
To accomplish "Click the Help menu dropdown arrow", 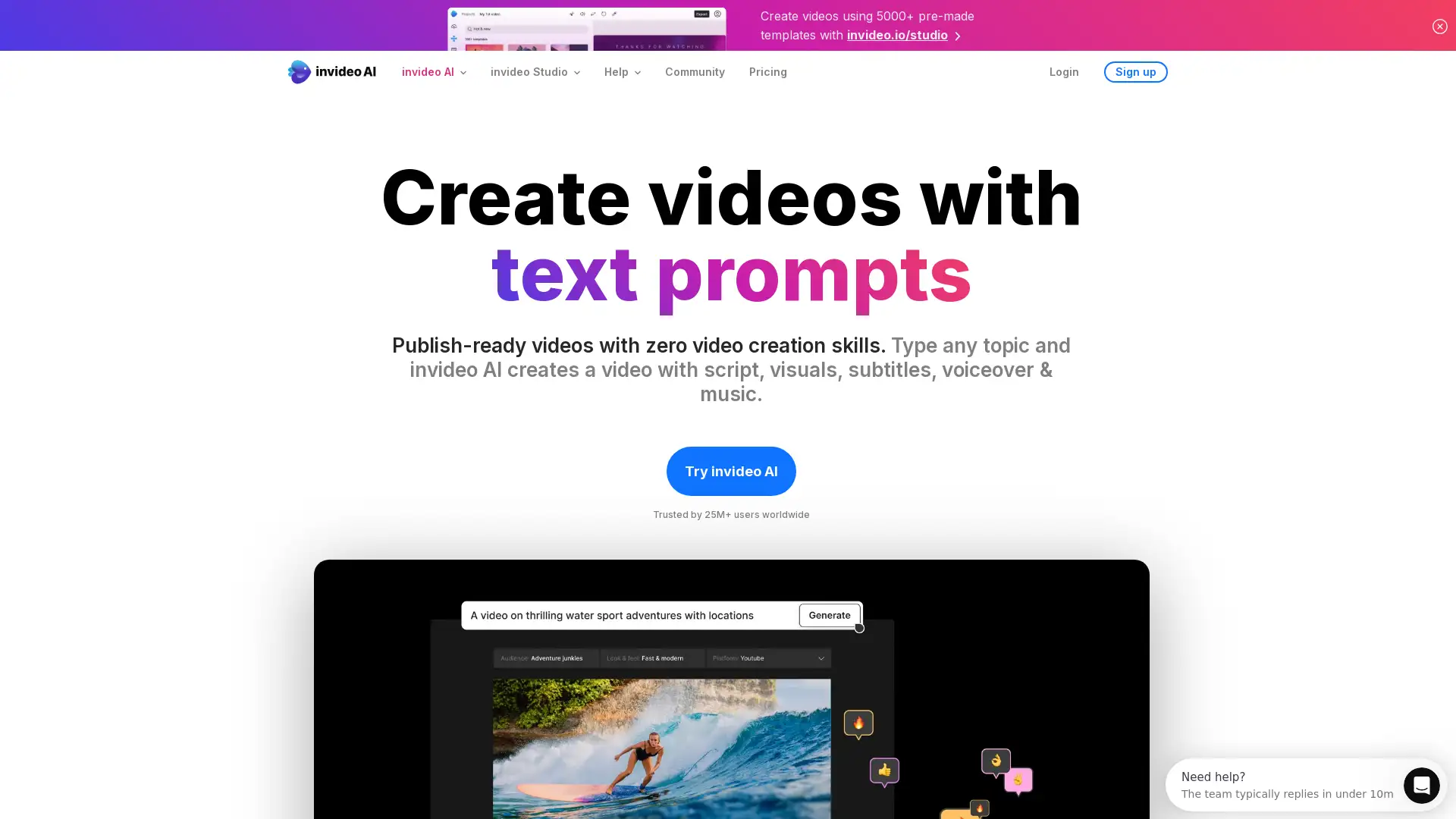I will (638, 72).
